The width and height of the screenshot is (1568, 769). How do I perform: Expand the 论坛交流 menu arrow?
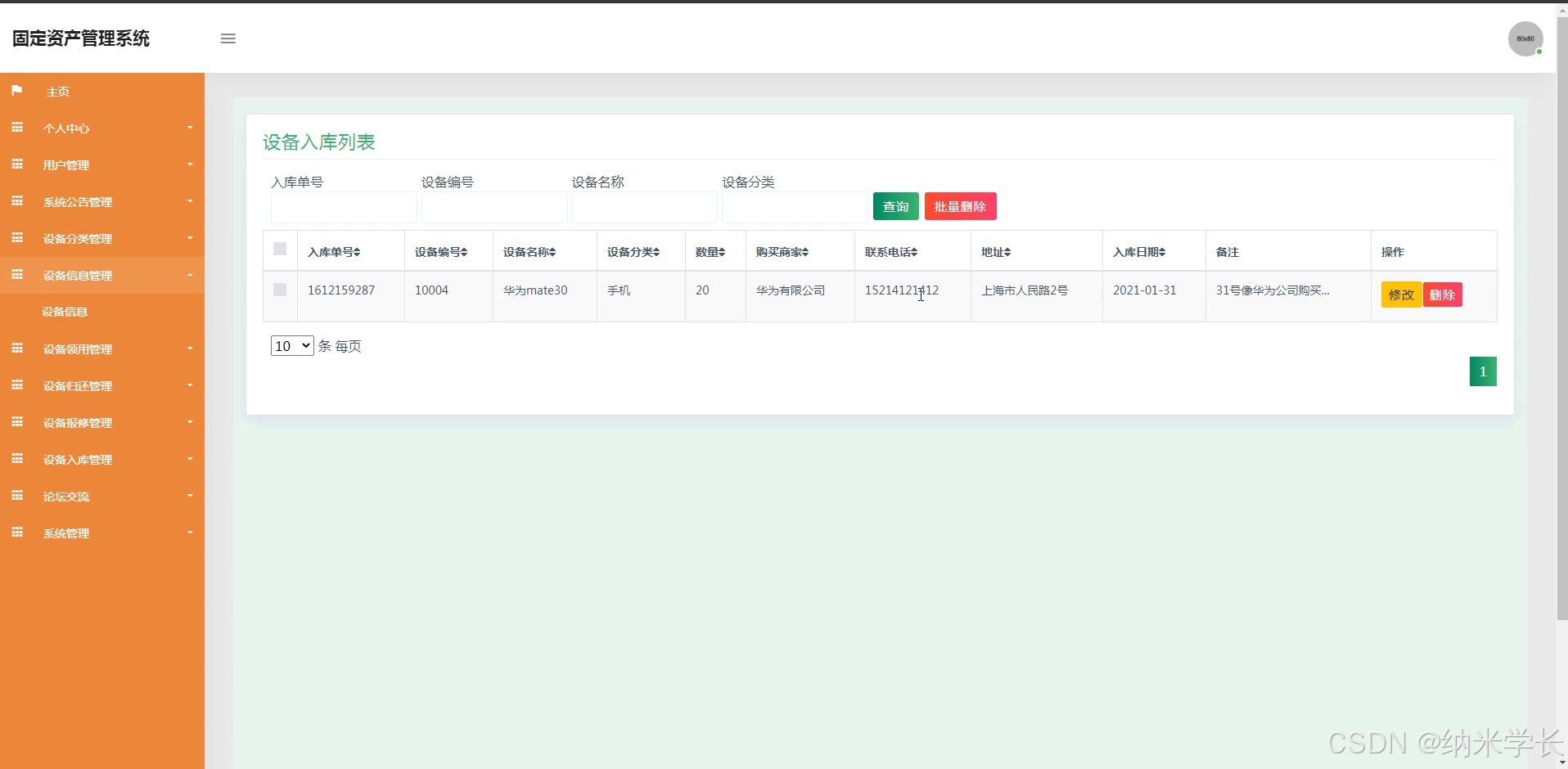click(190, 496)
